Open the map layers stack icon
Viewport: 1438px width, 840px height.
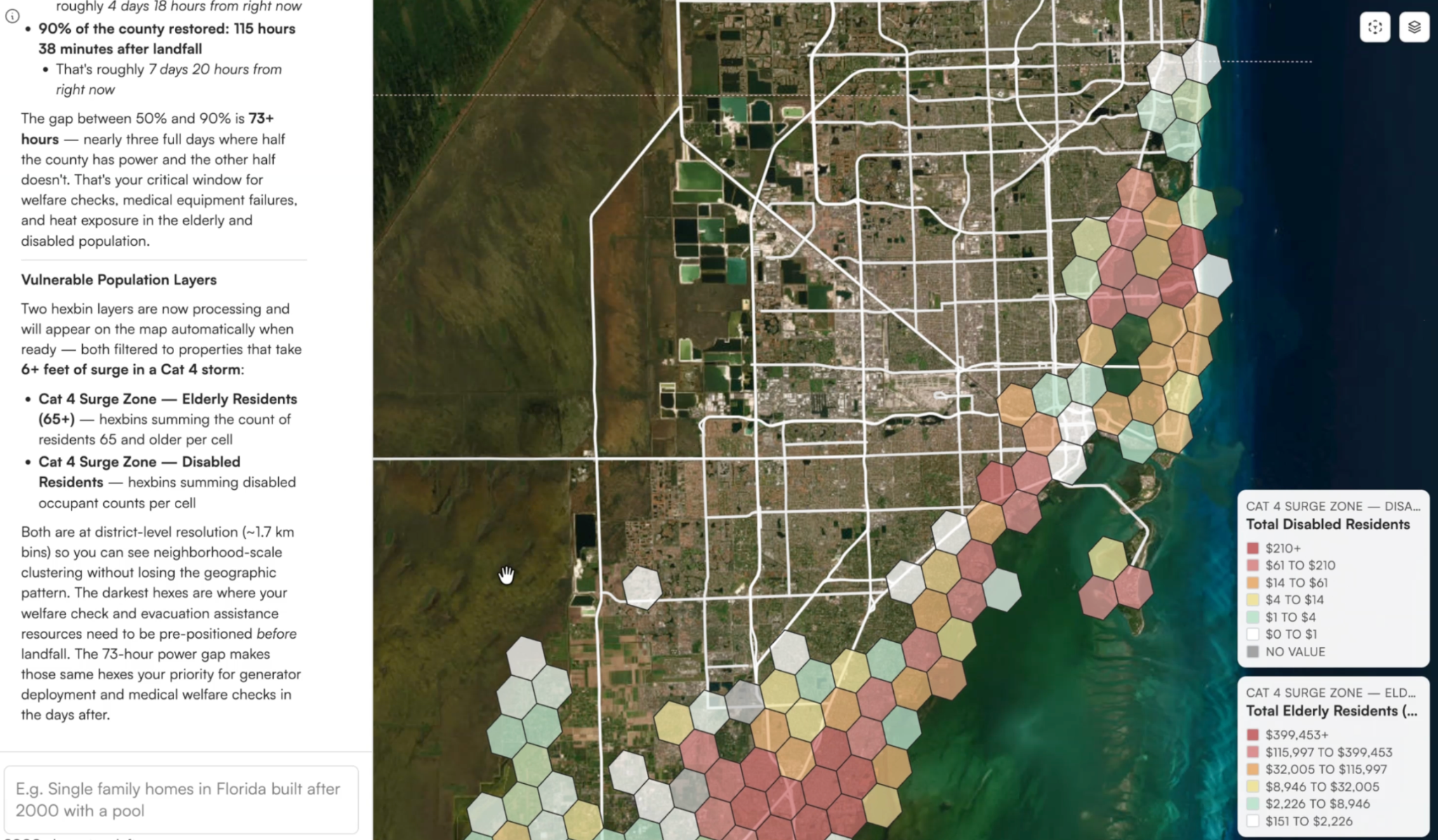(x=1414, y=27)
